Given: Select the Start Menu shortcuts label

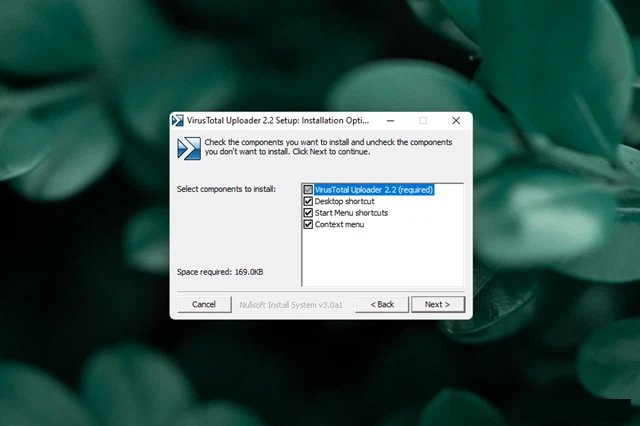Looking at the screenshot, I should pos(351,213).
